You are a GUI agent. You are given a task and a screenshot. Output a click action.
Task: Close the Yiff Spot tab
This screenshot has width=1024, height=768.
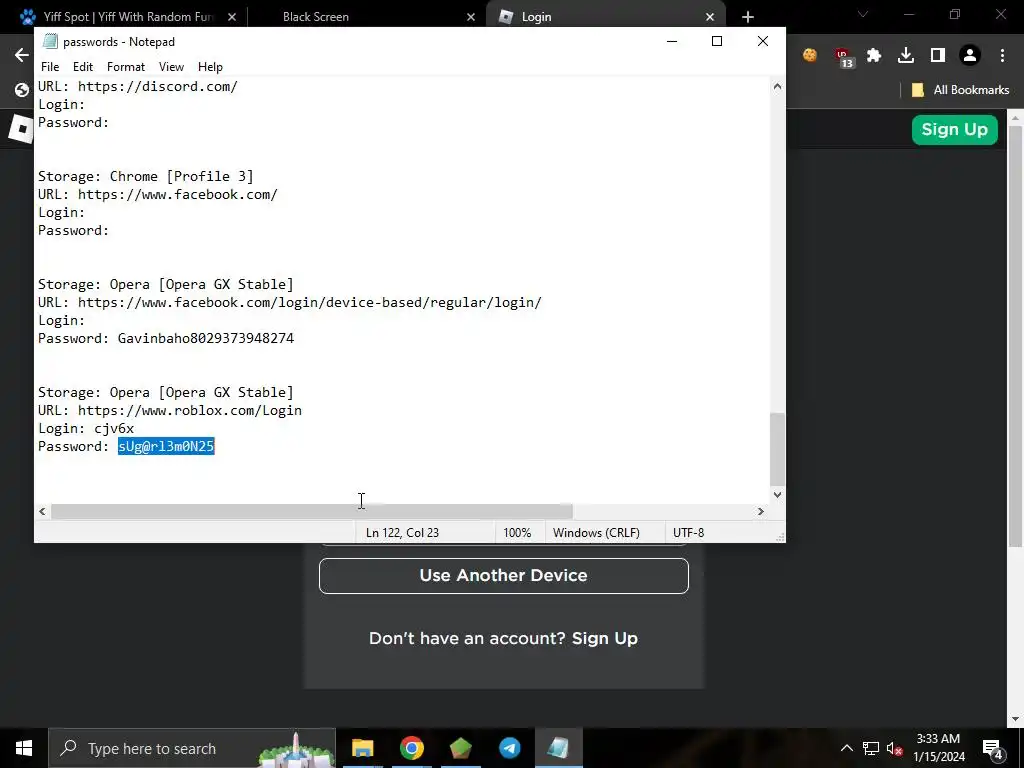point(232,17)
